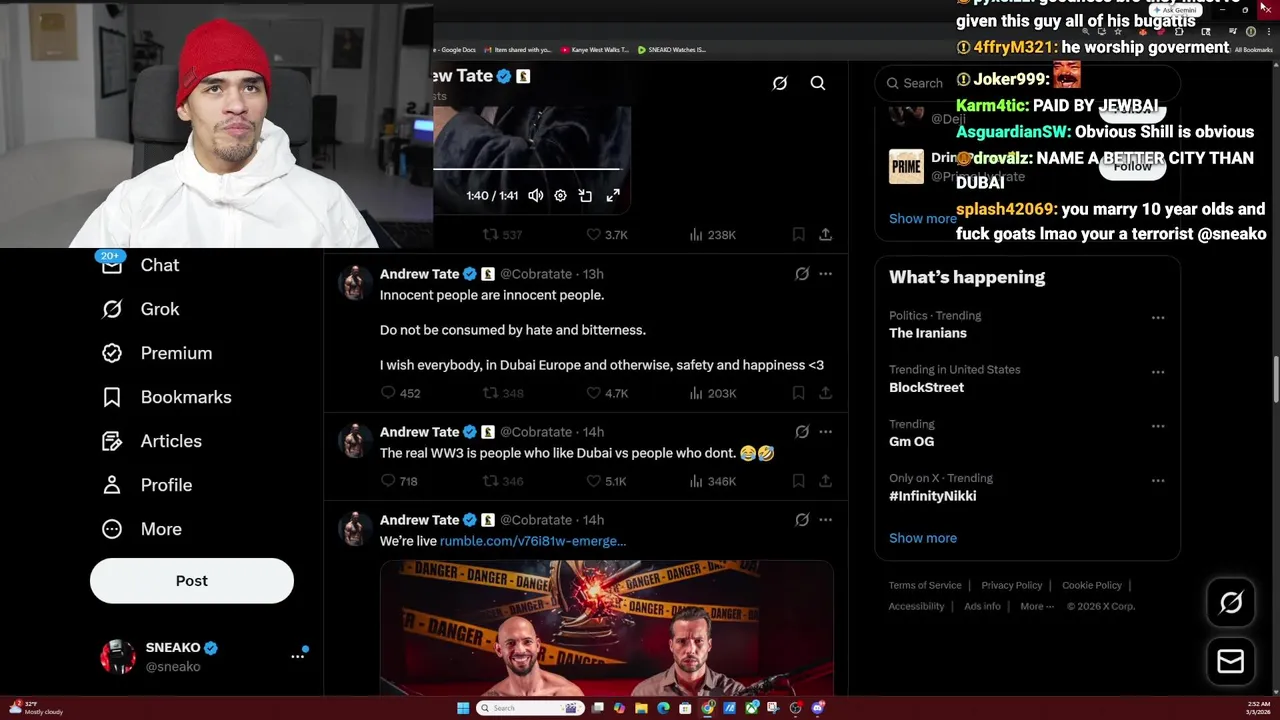Explain 'Innocent people' post with Grok icon
Image resolution: width=1280 pixels, height=720 pixels.
(802, 274)
